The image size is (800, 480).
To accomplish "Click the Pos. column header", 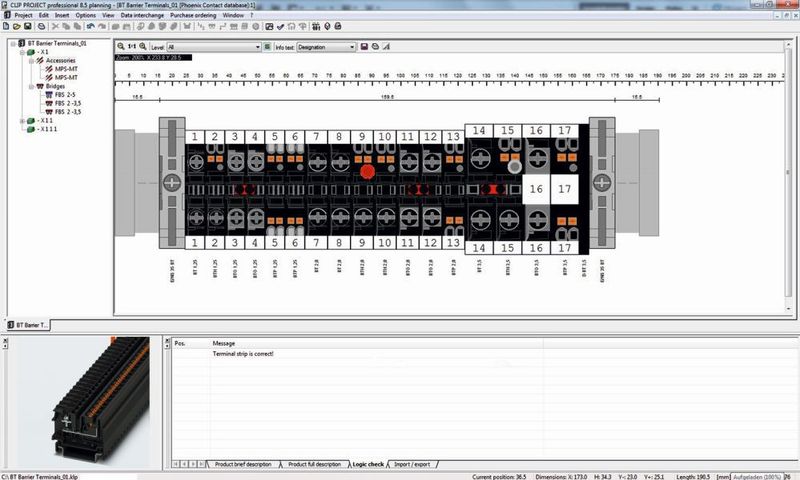I will pos(180,343).
